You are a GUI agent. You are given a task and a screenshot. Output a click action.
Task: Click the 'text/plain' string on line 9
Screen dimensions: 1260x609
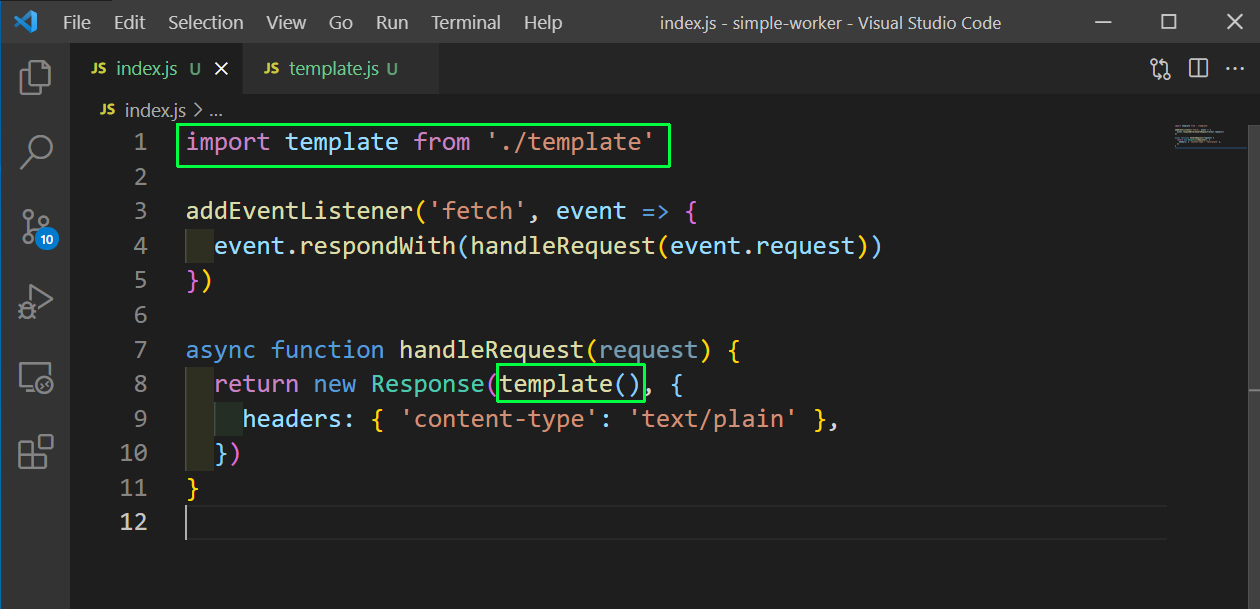pyautogui.click(x=713, y=418)
